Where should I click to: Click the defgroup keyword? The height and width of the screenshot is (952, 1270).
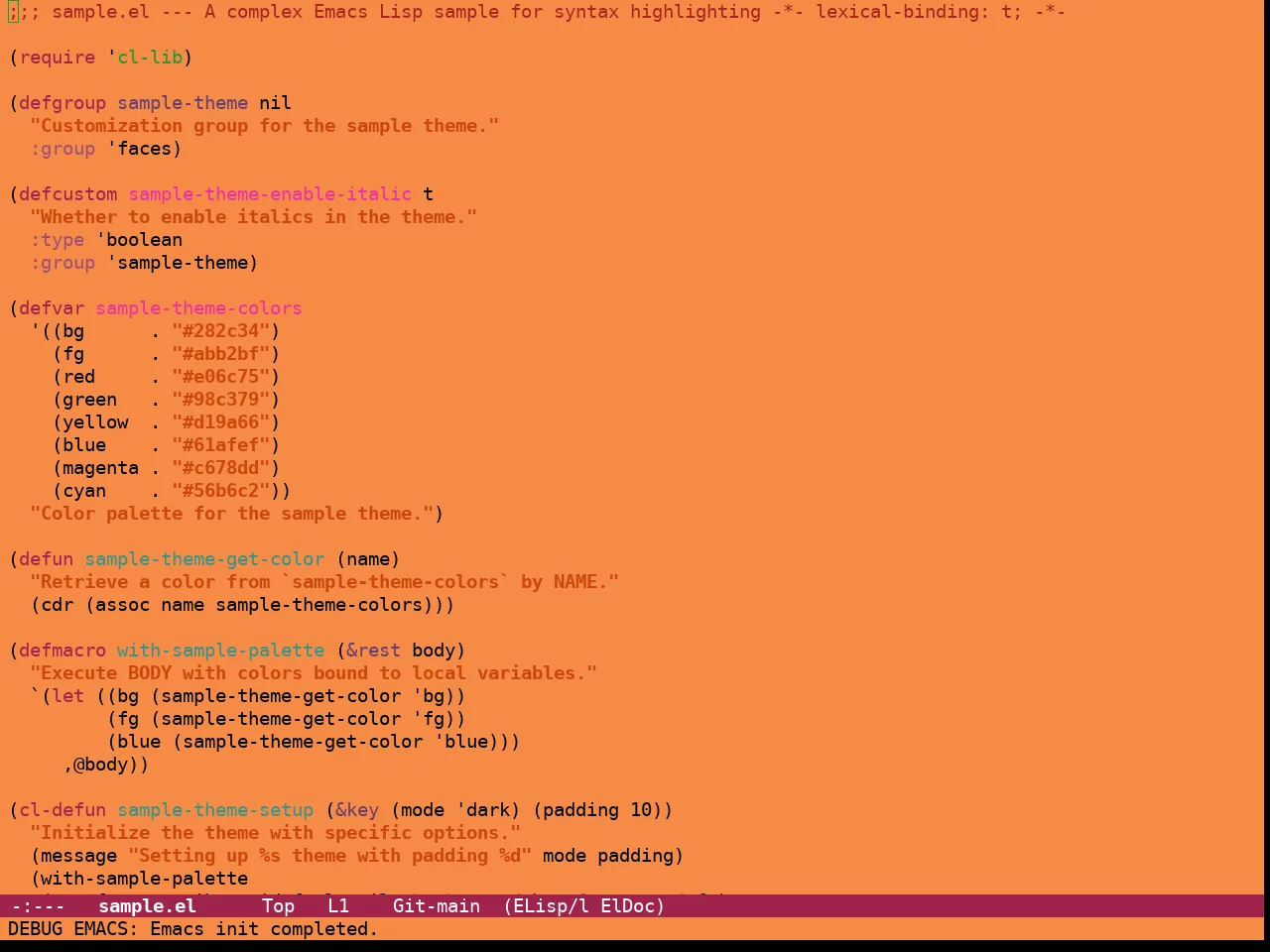(x=63, y=103)
